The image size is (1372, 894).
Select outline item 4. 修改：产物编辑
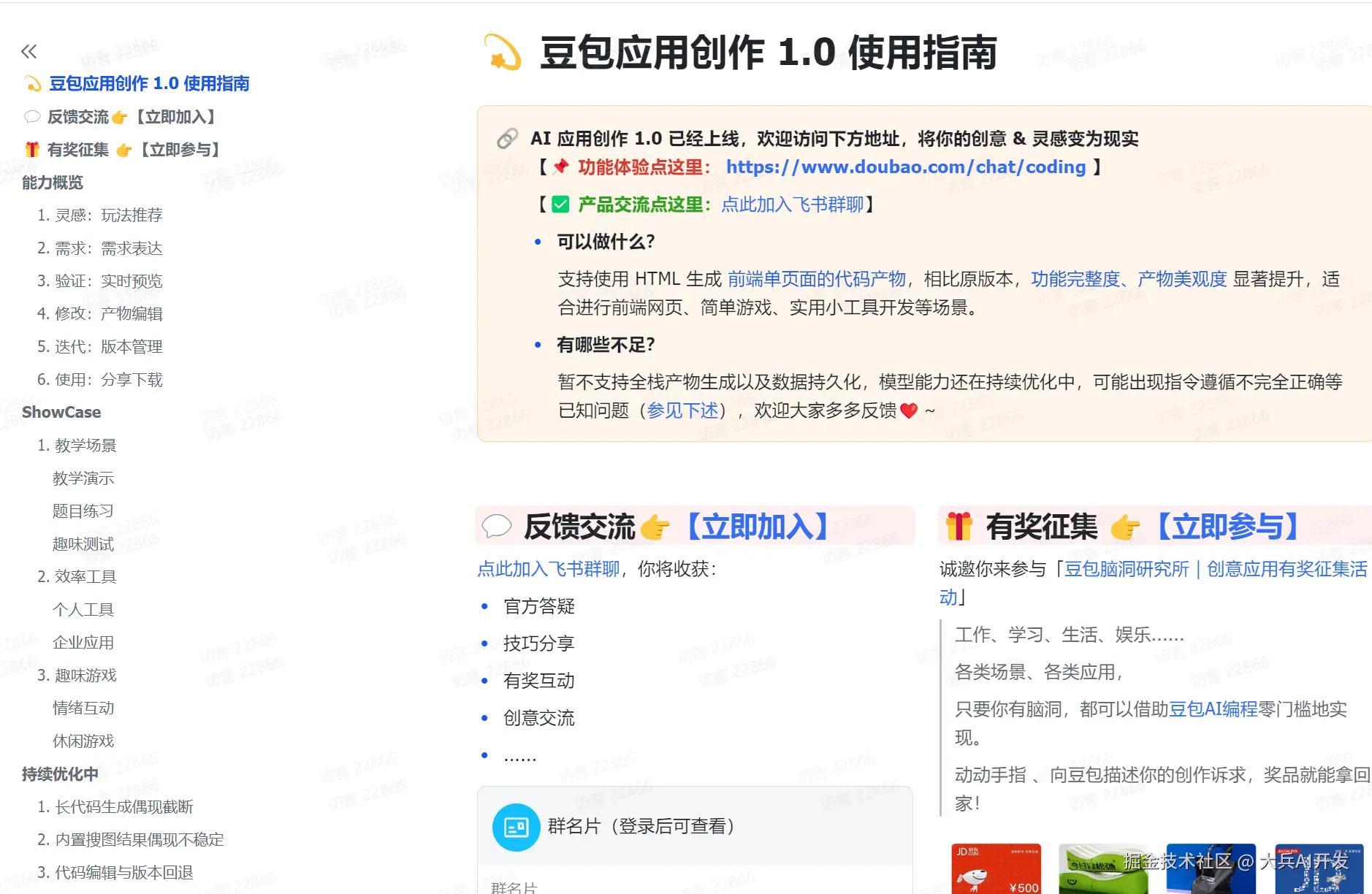pos(100,314)
